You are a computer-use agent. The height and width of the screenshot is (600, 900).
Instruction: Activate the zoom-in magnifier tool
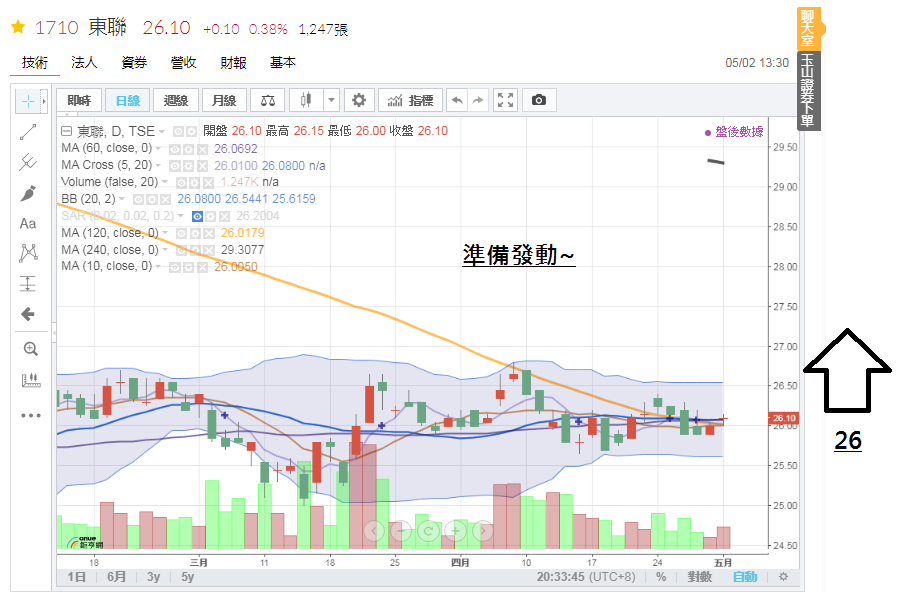pos(30,349)
